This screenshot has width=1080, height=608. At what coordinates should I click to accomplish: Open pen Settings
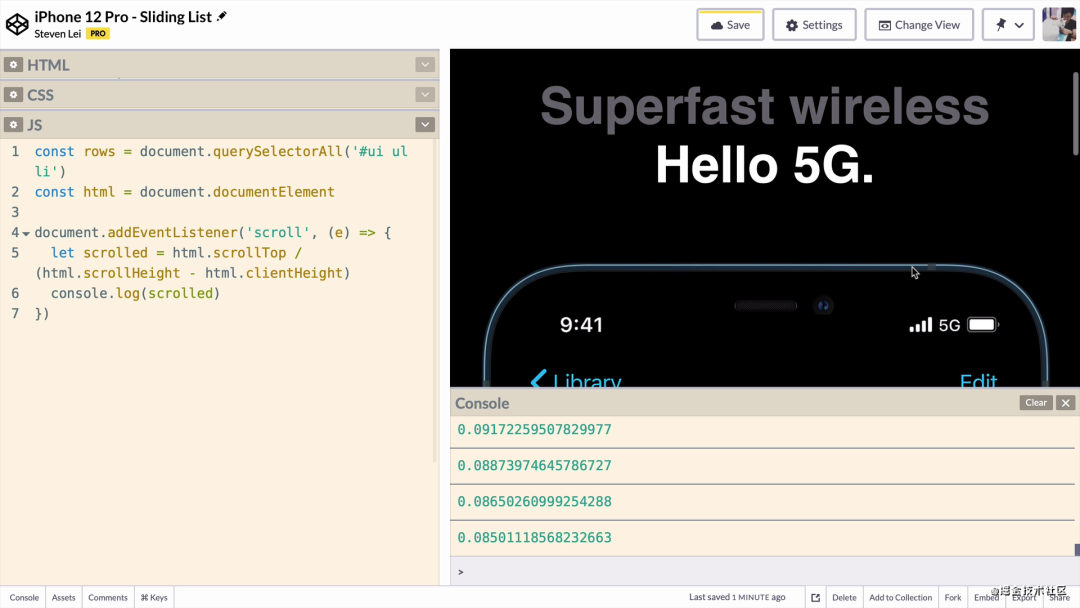[x=814, y=25]
